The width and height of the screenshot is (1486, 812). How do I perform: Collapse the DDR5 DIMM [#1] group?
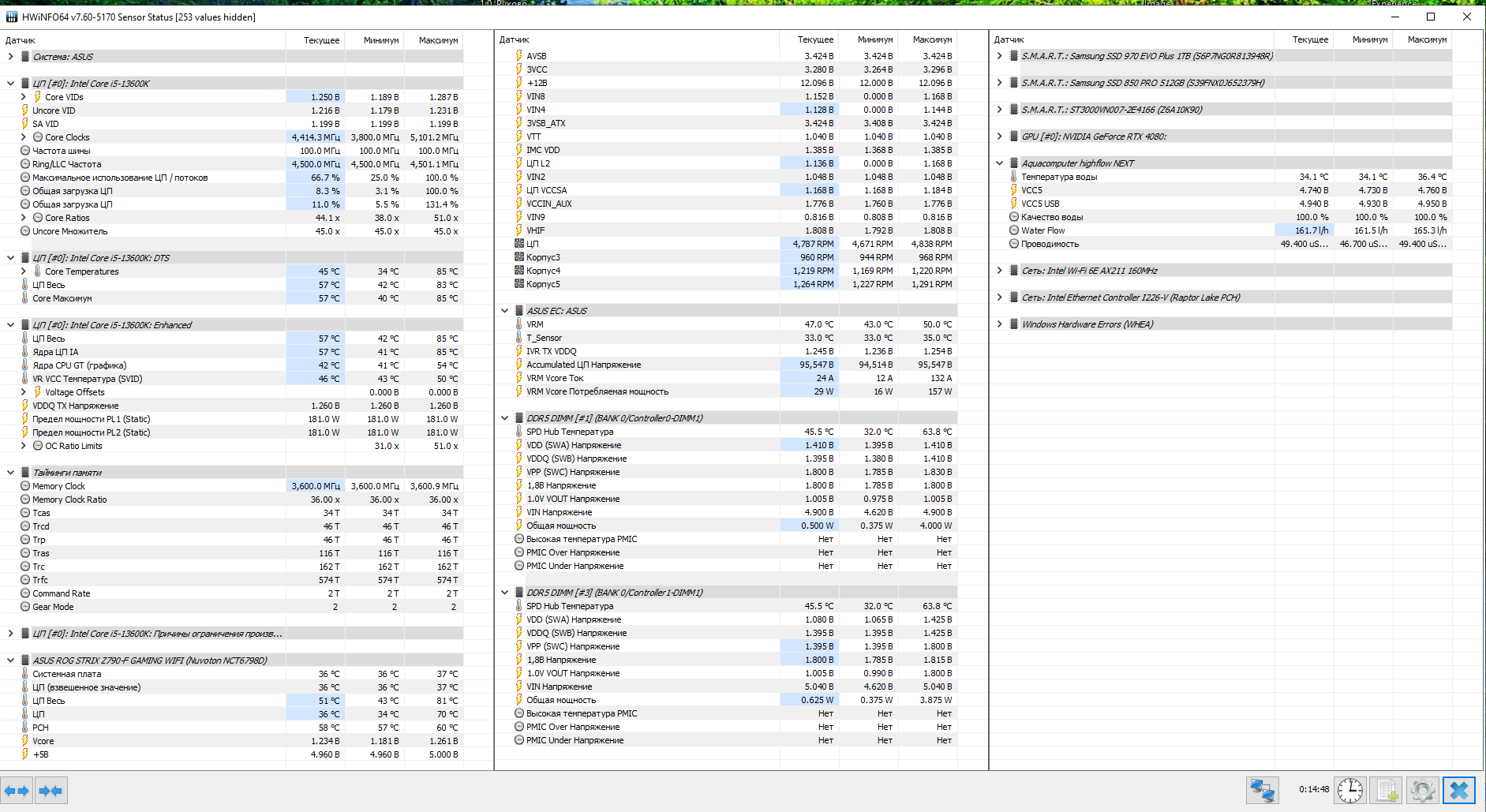pos(505,418)
